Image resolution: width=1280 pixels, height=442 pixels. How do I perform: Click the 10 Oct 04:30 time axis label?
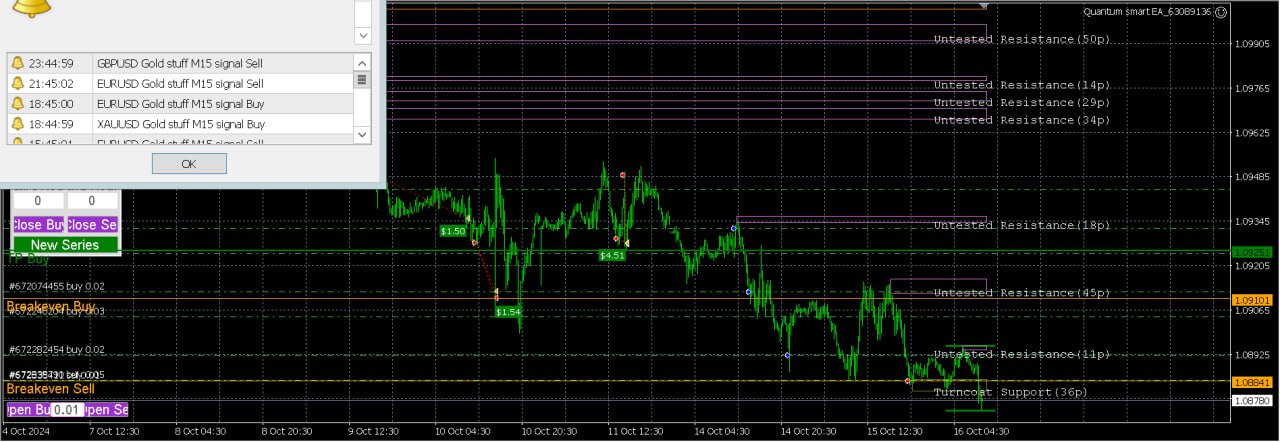tap(462, 432)
